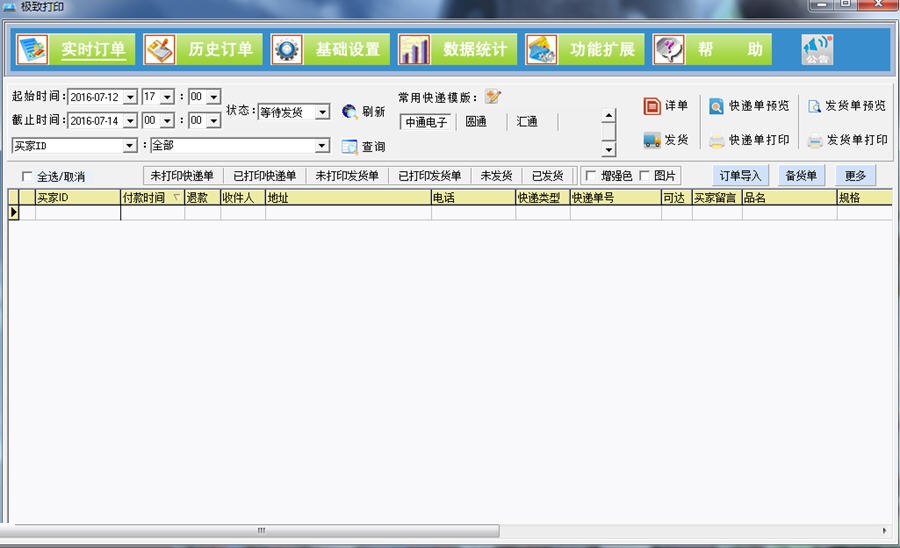Click the 实时订单 toolbar icon

click(32, 49)
